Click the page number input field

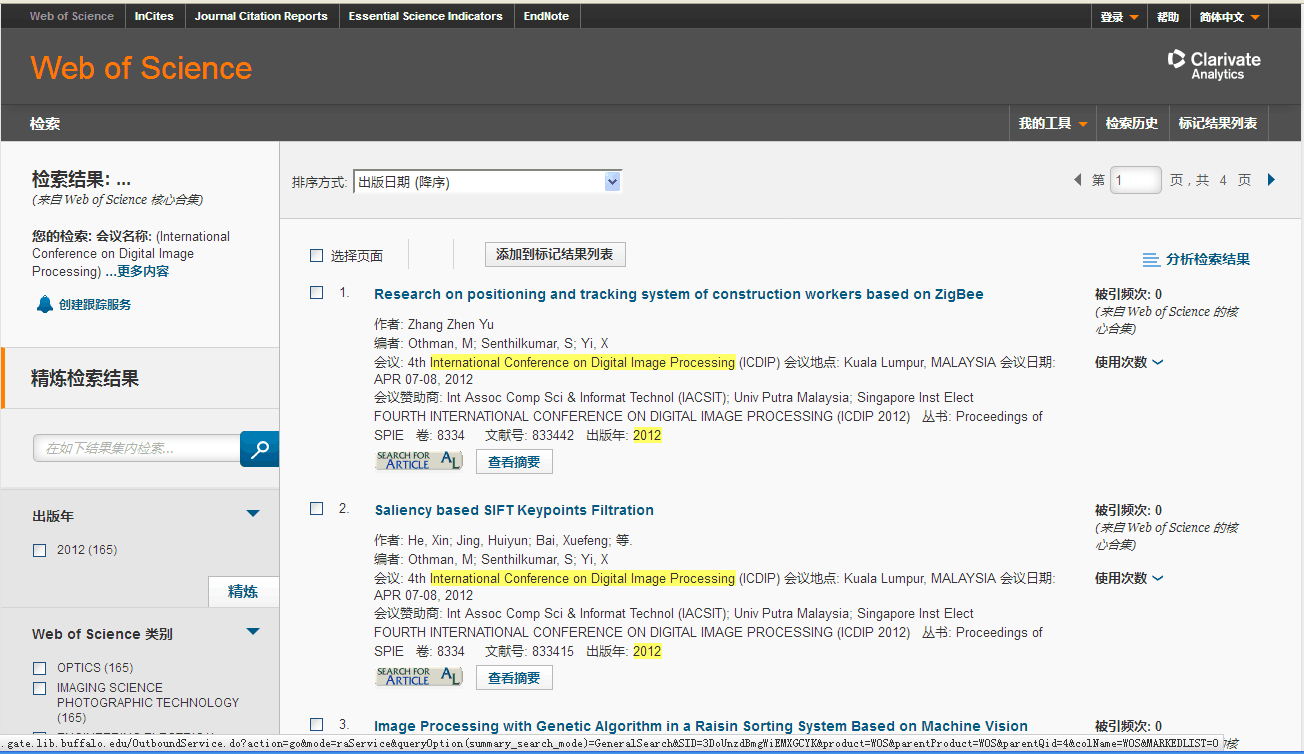(x=1136, y=180)
